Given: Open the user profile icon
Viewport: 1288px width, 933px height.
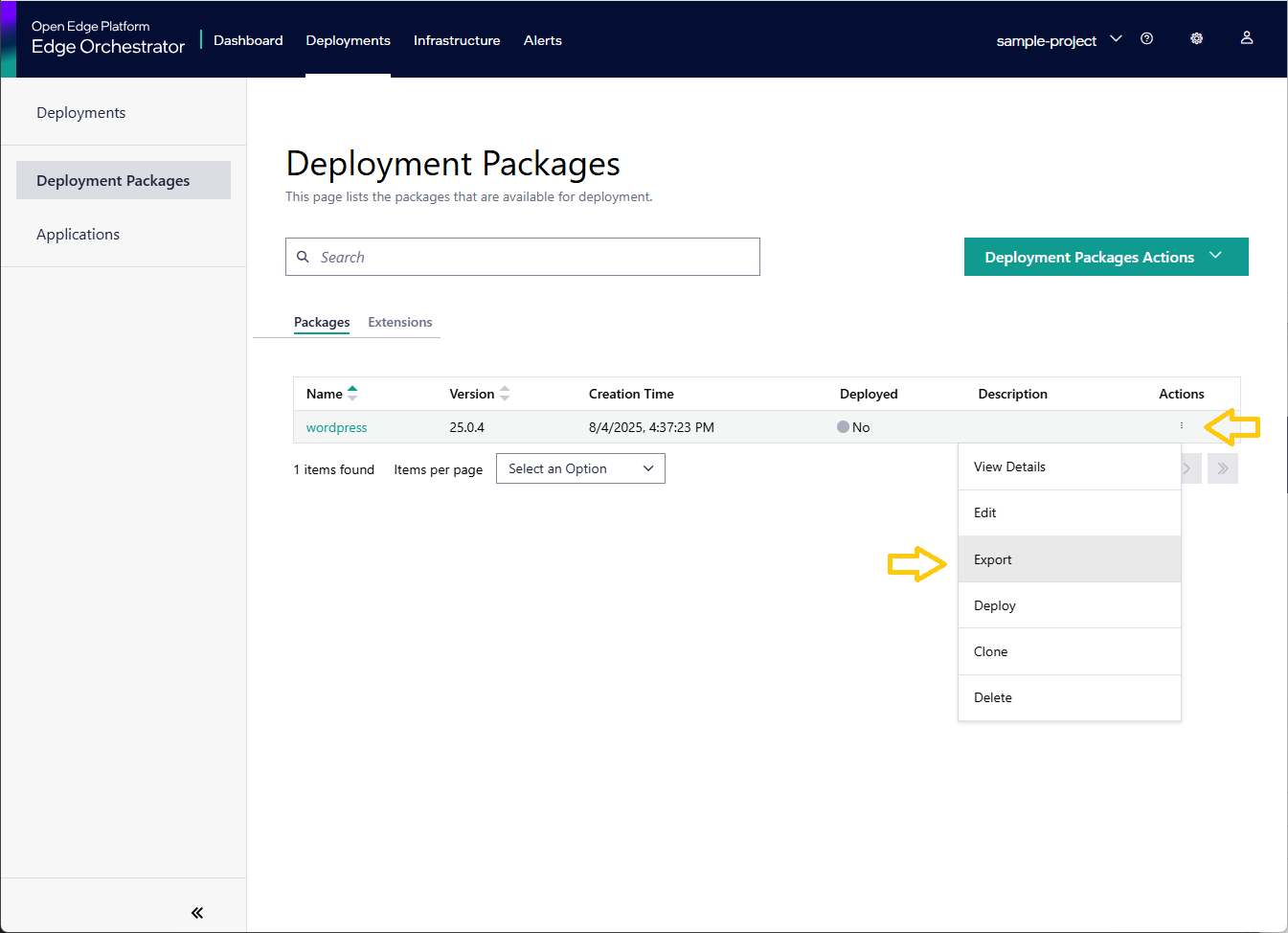Looking at the screenshot, I should [1246, 37].
